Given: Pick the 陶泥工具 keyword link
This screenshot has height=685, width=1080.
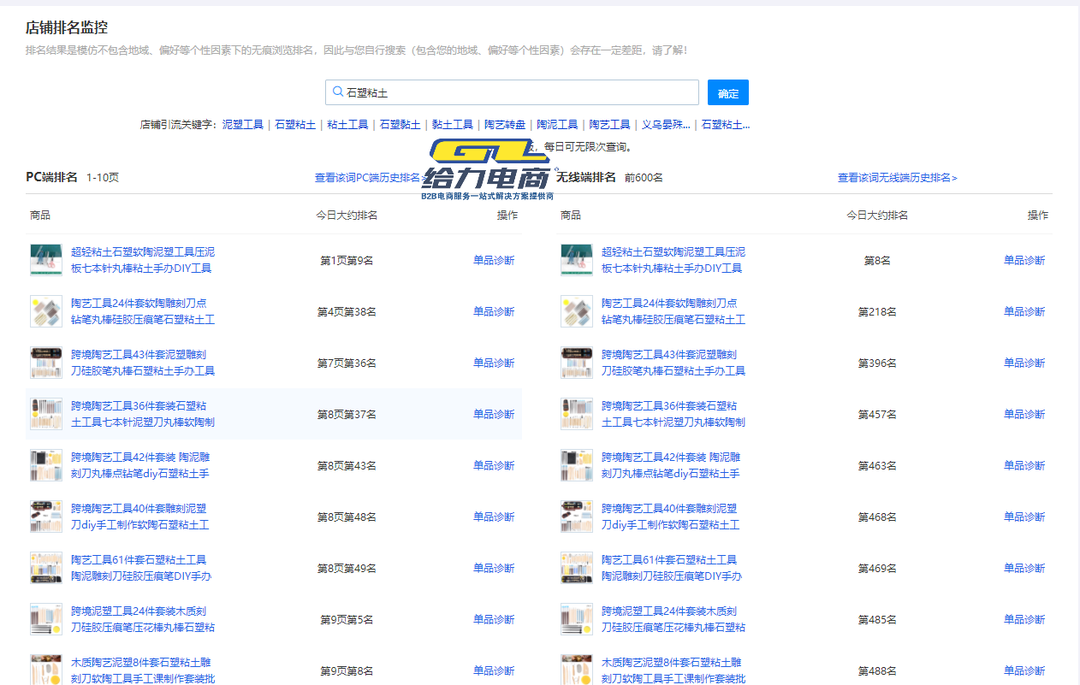Looking at the screenshot, I should [557, 125].
